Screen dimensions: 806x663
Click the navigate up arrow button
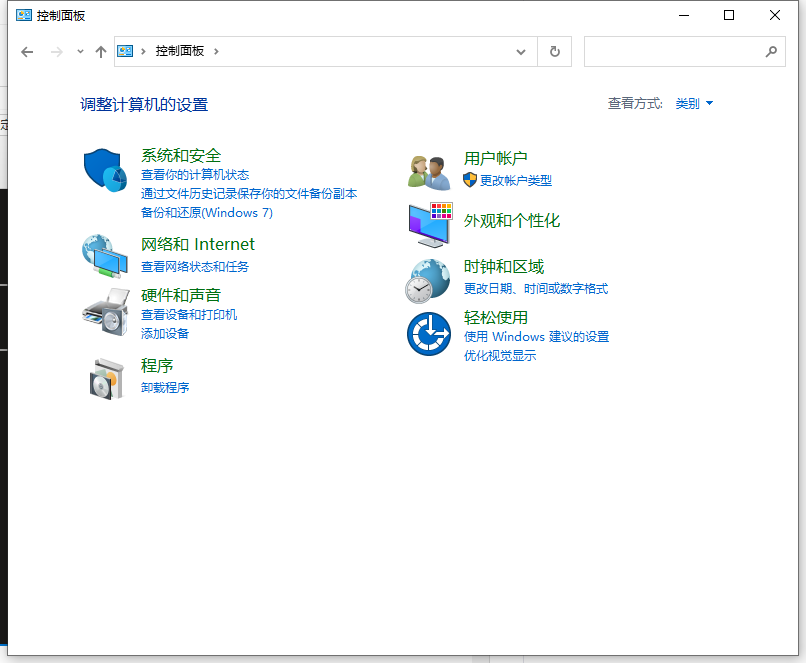pos(101,51)
